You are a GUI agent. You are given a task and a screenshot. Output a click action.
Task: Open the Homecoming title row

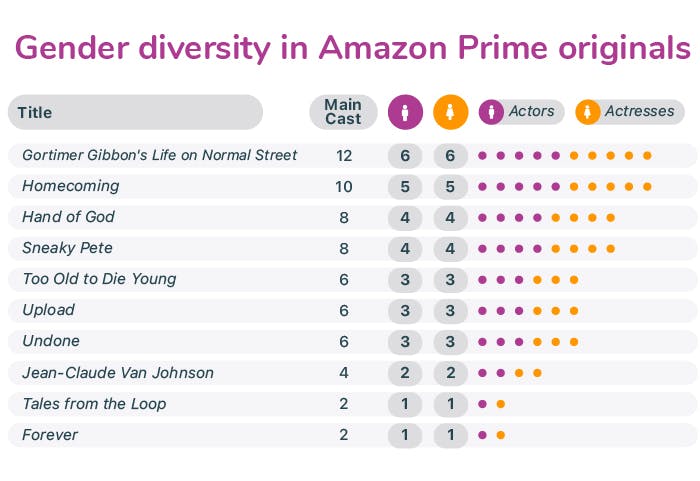[71, 186]
